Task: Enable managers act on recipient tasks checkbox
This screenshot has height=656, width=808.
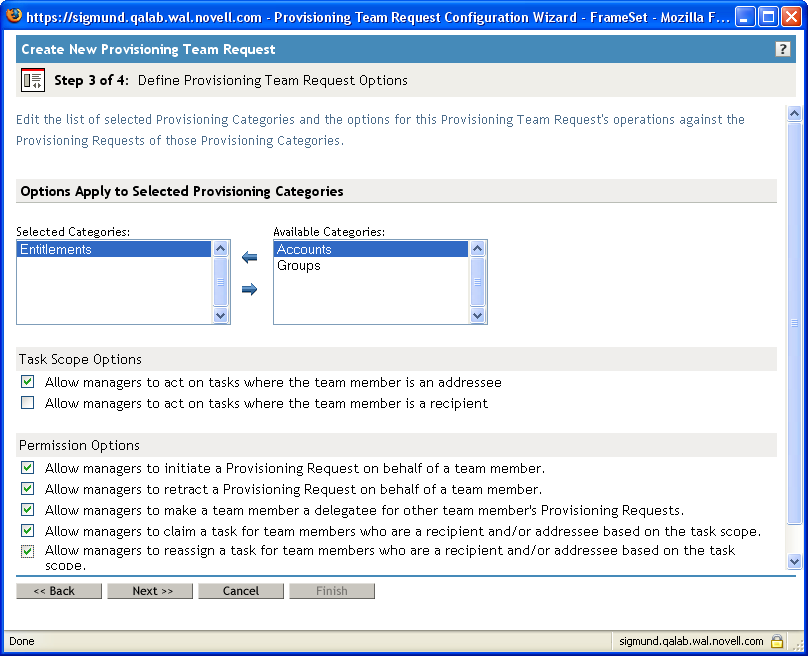Action: pos(28,402)
